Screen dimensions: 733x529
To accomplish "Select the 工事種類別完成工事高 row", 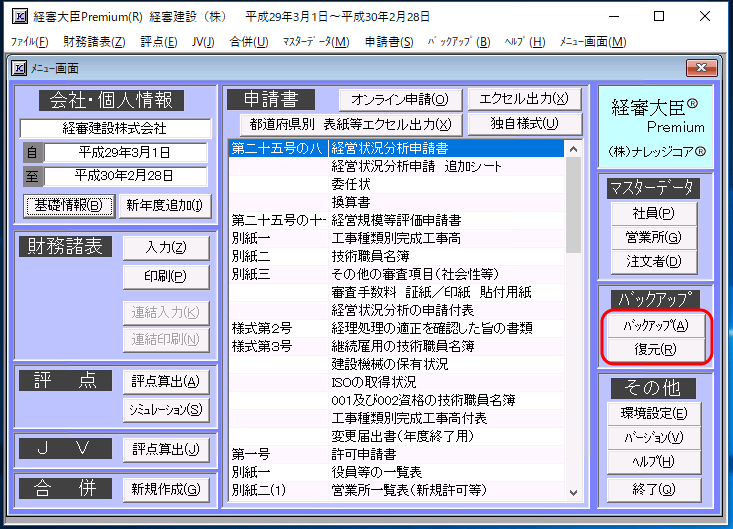I will click(396, 238).
